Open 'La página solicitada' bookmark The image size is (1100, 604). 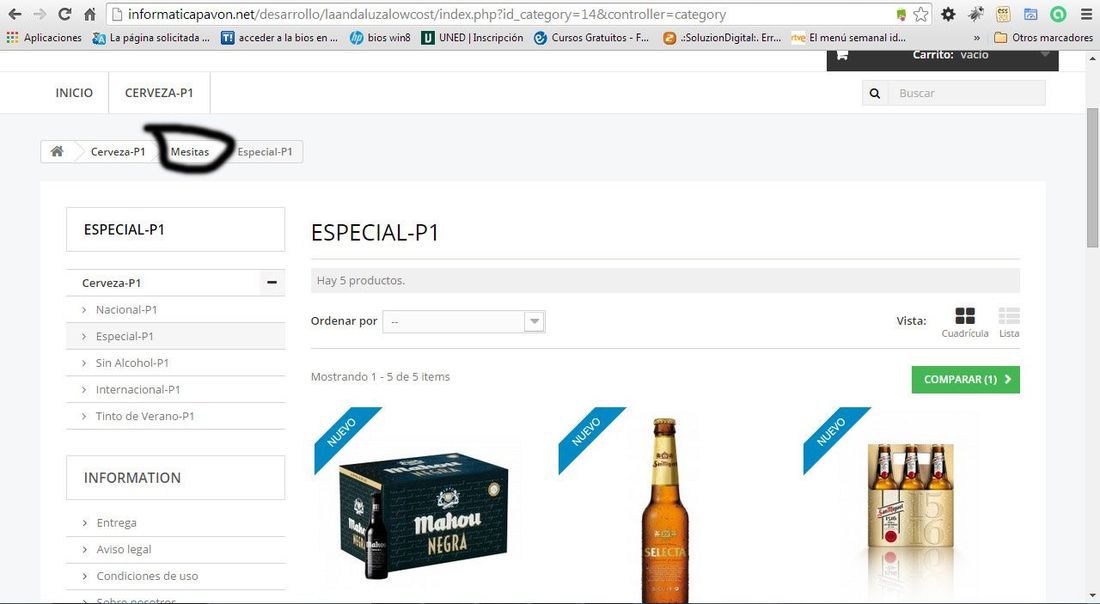[x=152, y=38]
